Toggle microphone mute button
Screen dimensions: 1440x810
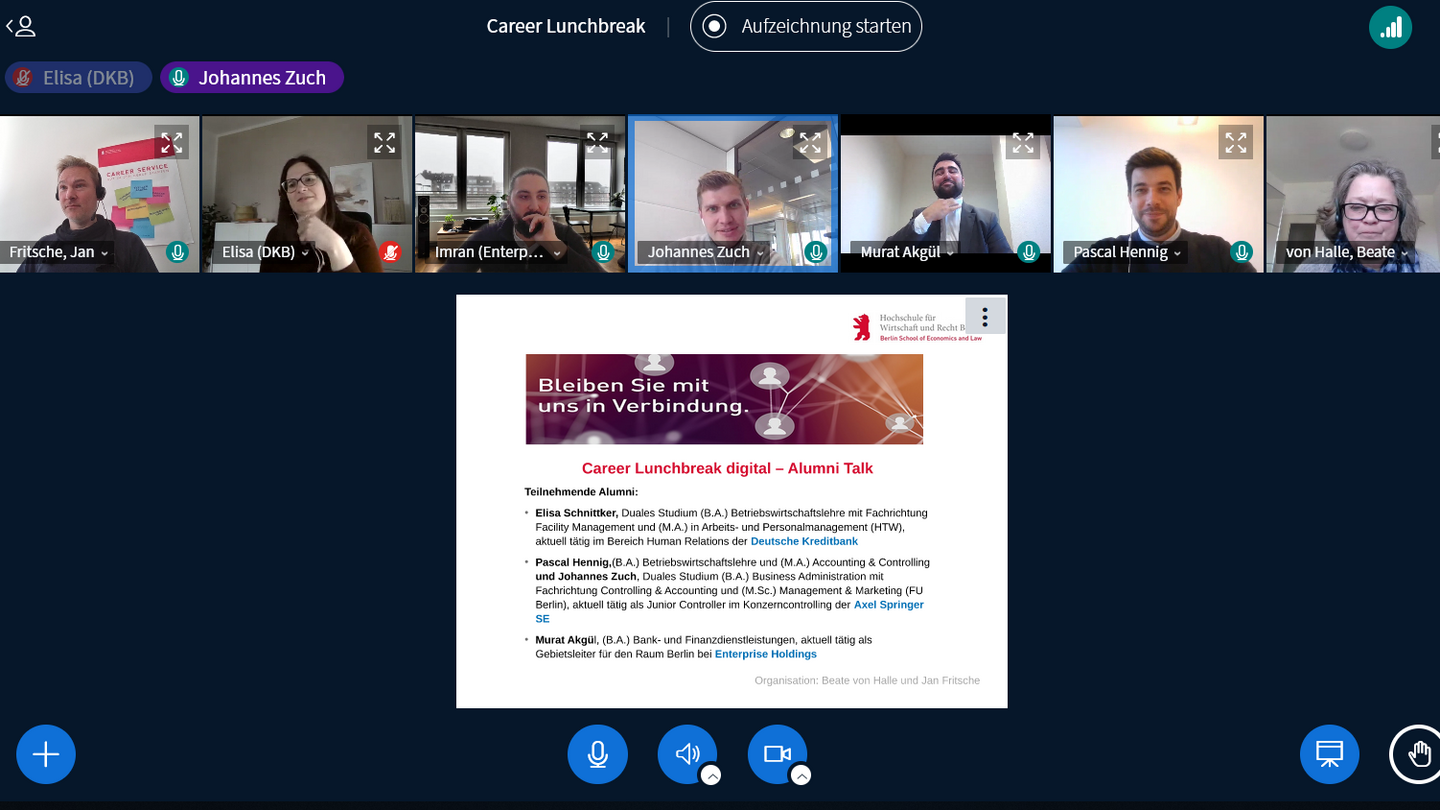click(598, 754)
